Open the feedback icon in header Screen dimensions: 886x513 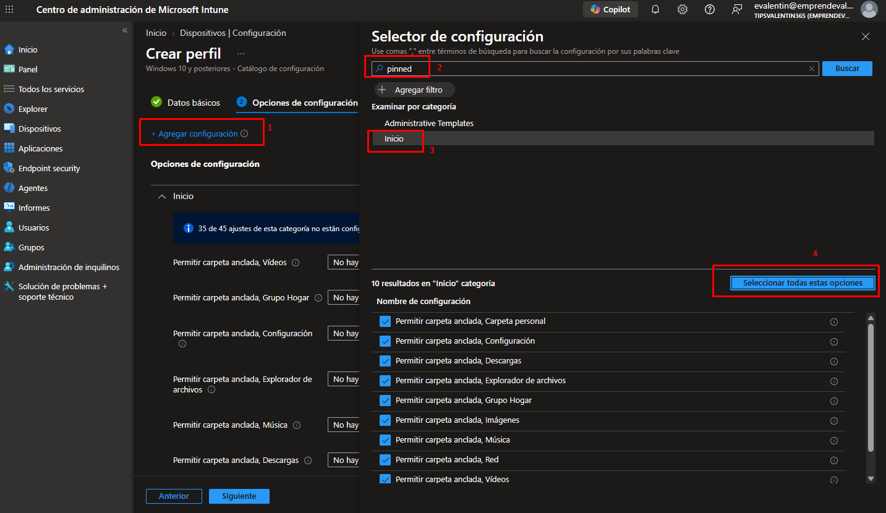click(737, 10)
